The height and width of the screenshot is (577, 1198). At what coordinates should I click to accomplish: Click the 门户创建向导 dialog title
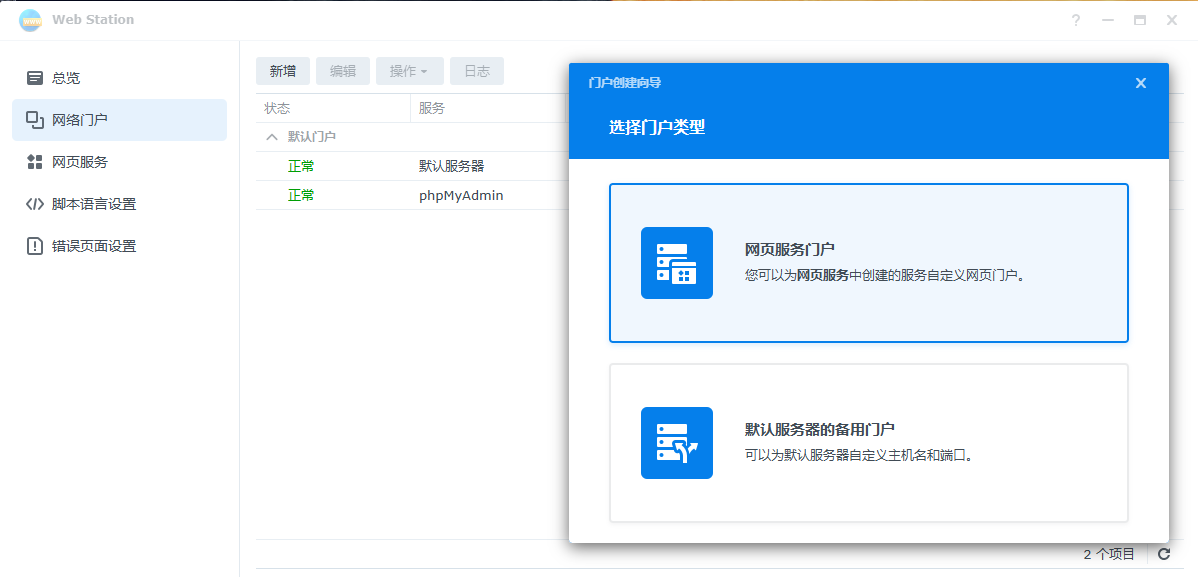tap(624, 83)
